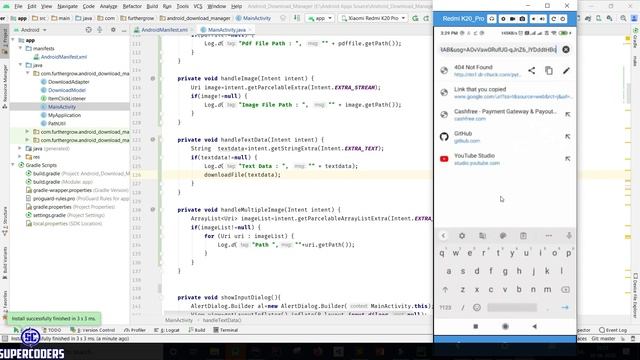
Task: Collapse the manifests folder node
Action: (x=20, y=48)
